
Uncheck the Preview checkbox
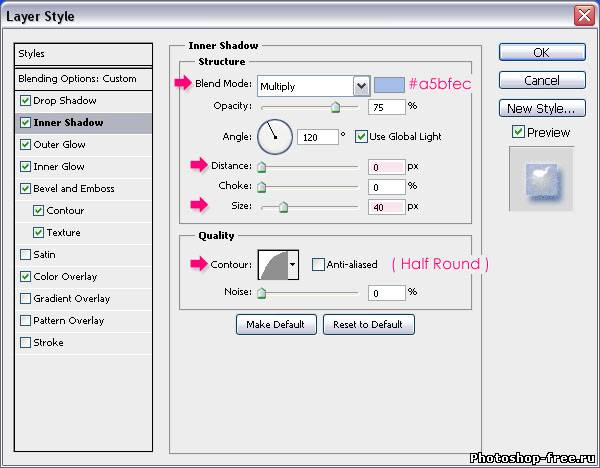[517, 132]
